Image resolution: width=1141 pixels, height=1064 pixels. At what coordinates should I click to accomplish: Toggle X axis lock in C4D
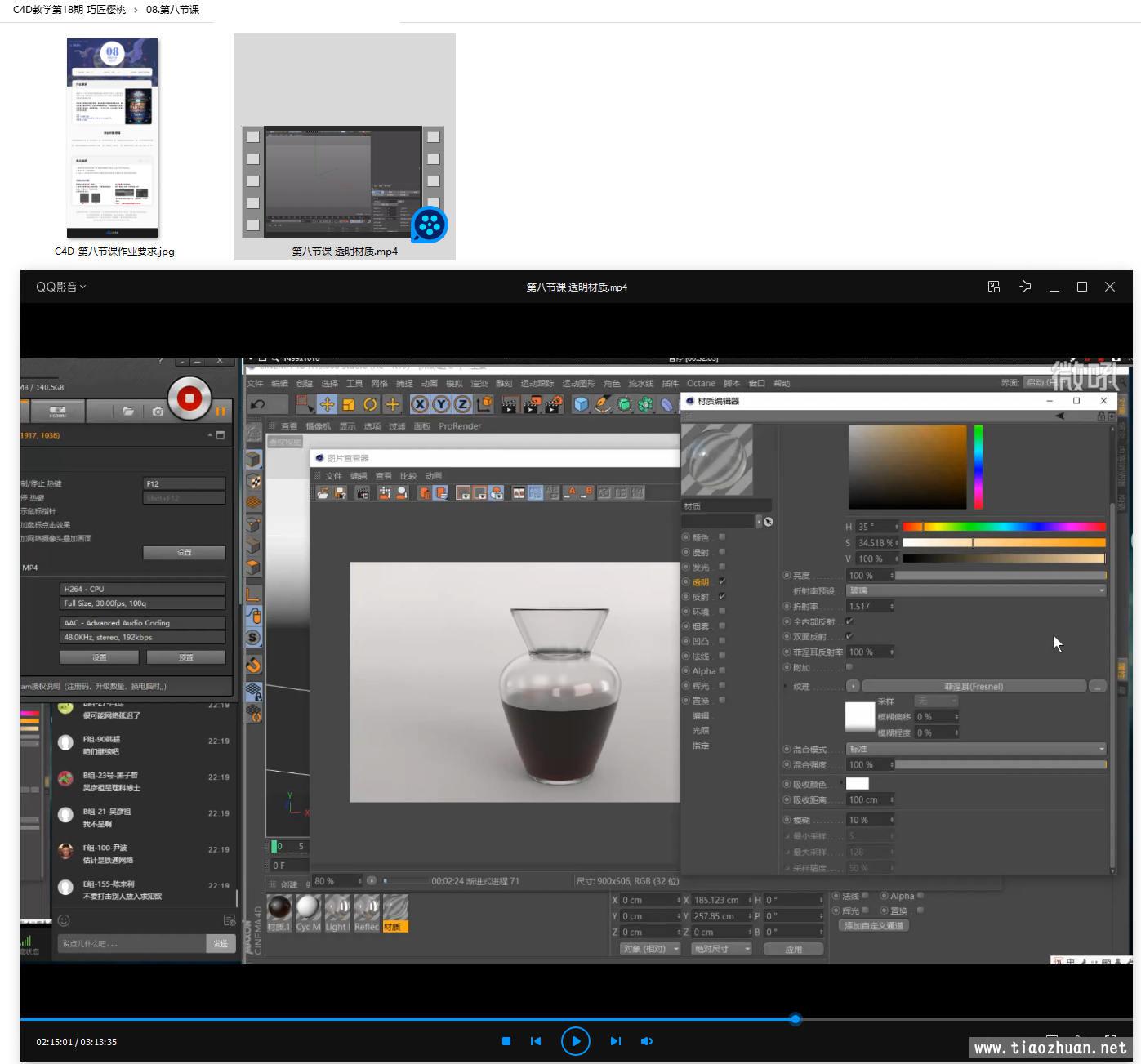[420, 404]
